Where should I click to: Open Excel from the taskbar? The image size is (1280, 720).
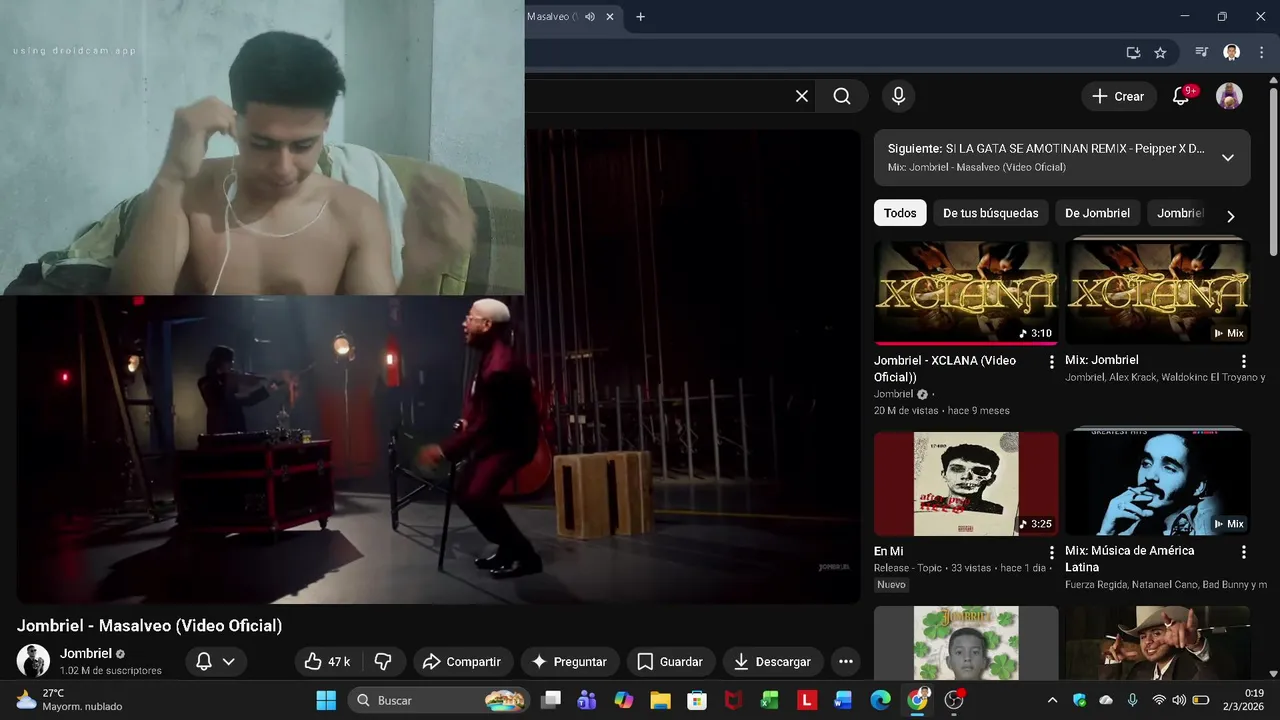tap(770, 700)
